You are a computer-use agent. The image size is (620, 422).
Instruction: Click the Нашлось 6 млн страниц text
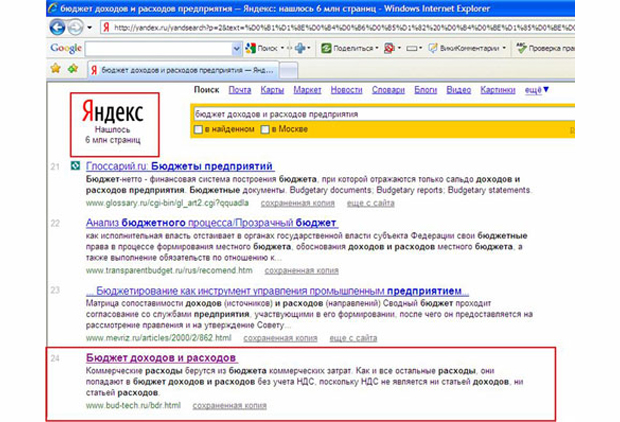(113, 135)
